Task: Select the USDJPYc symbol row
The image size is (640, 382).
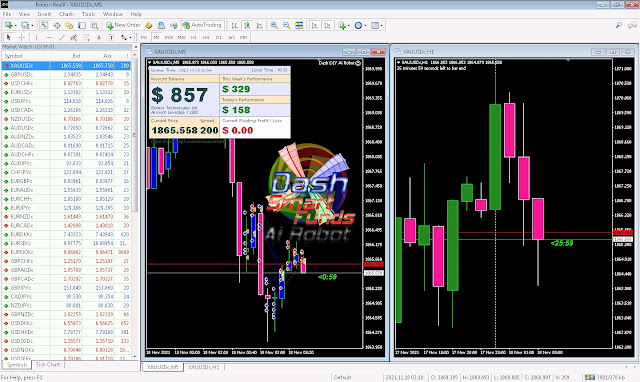Action: 66,101
